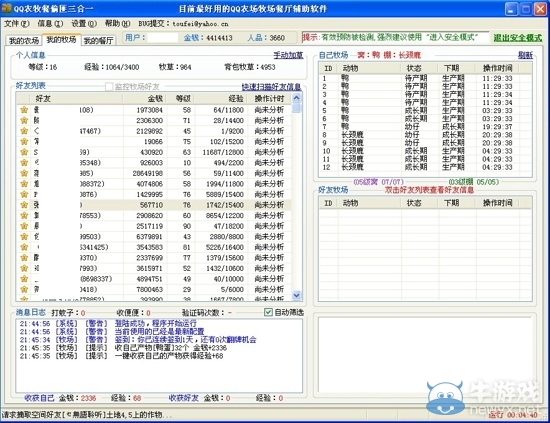Image resolution: width=550 pixels, height=423 pixels.
Task: Click the star icon of friend with 金钱 7800463
Action: click(24, 289)
